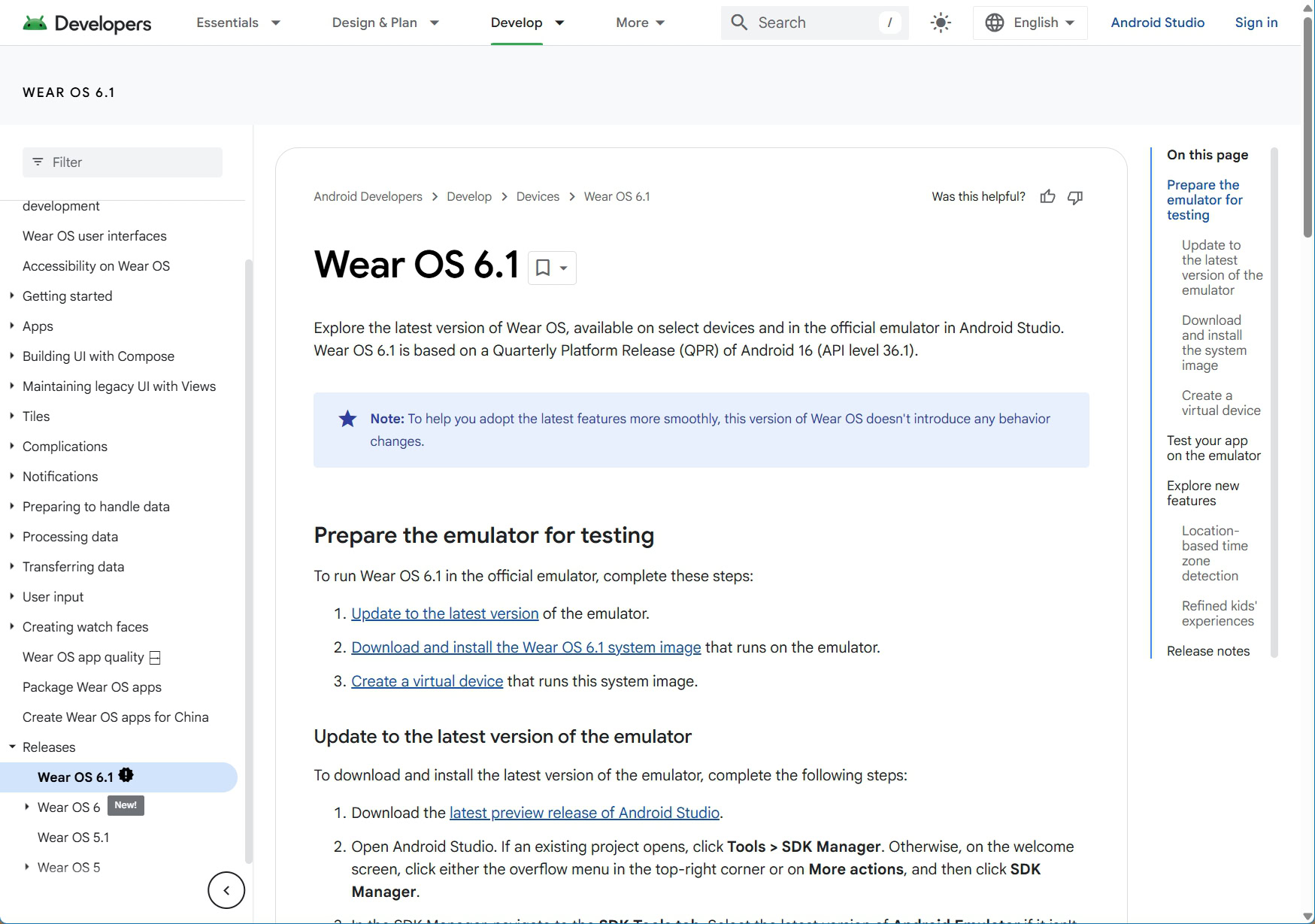Click inside the Search field
Viewport: 1315px width, 924px height.
(804, 23)
